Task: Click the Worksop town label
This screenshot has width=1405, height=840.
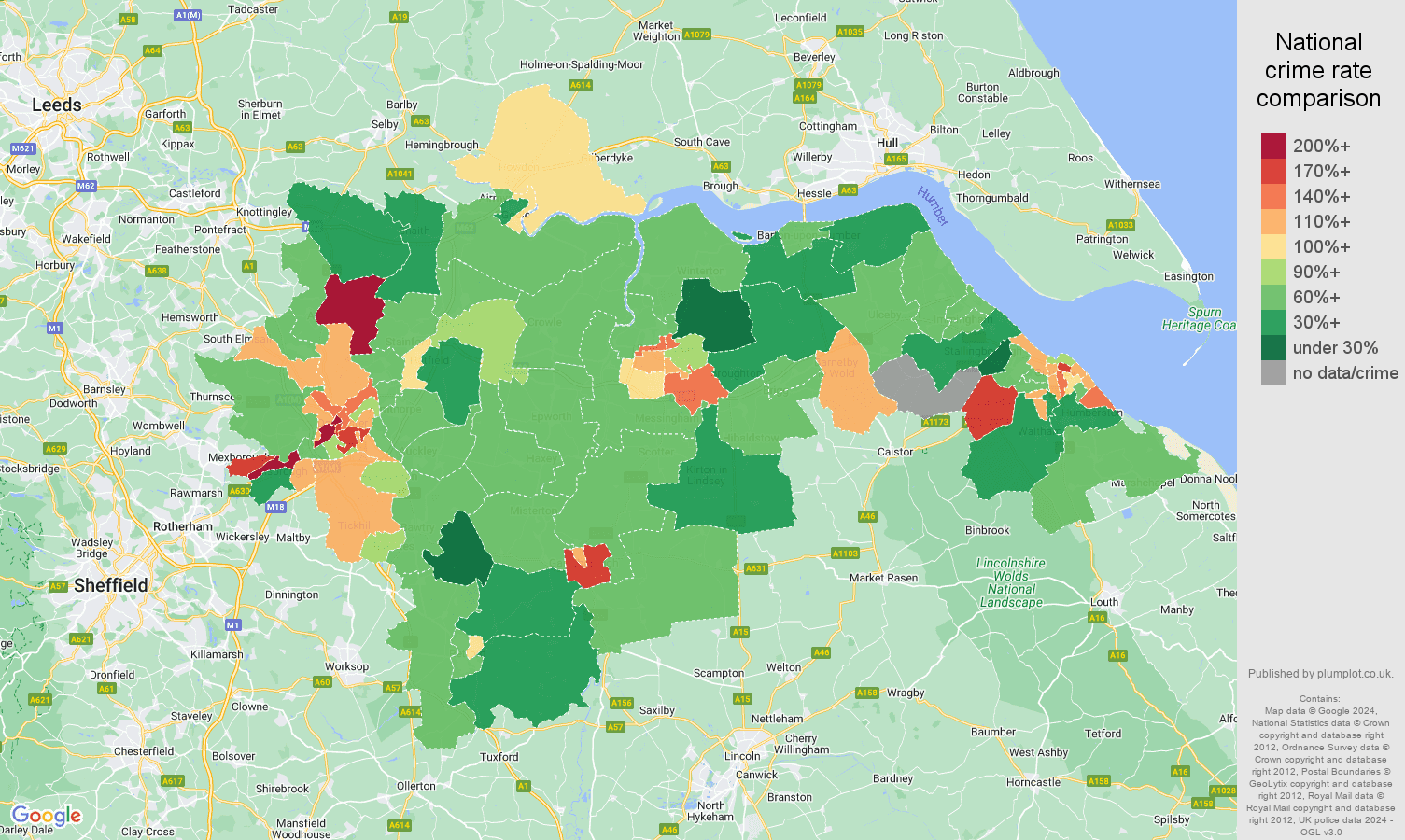Action: [346, 666]
